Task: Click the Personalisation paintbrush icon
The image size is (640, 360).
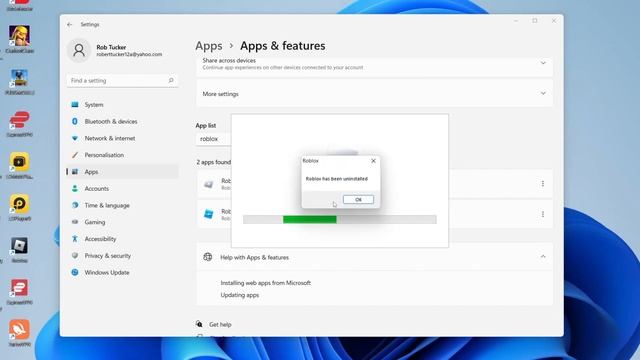Action: (75, 155)
